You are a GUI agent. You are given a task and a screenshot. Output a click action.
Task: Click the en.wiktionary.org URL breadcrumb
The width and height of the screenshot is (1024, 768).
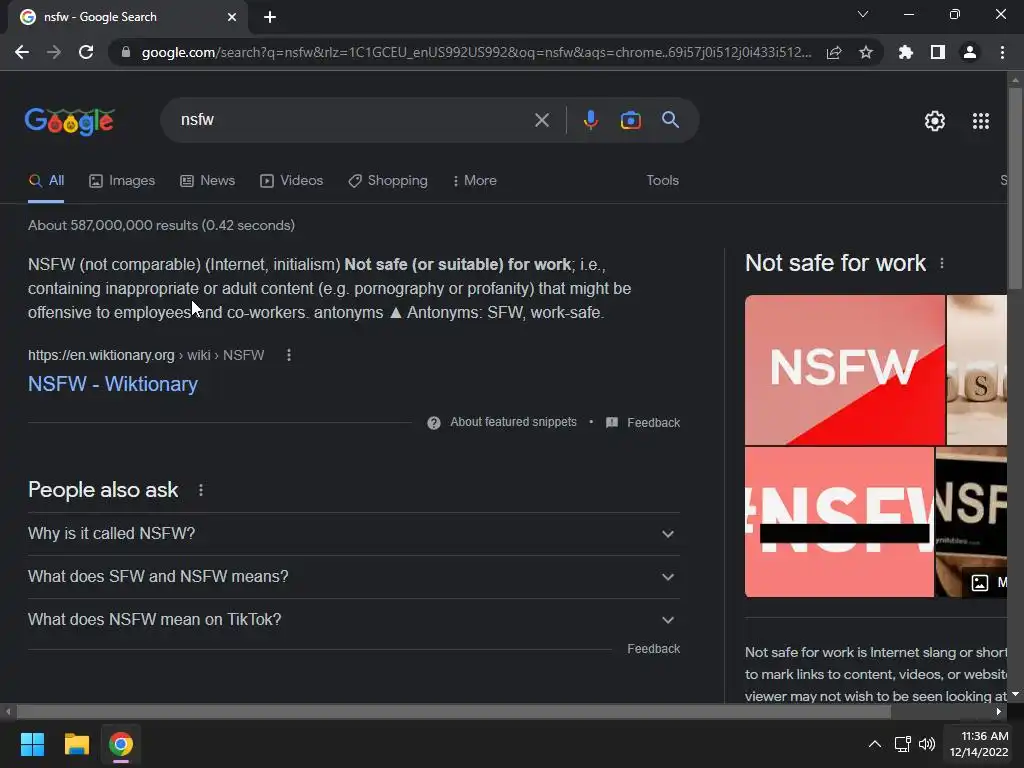click(146, 355)
